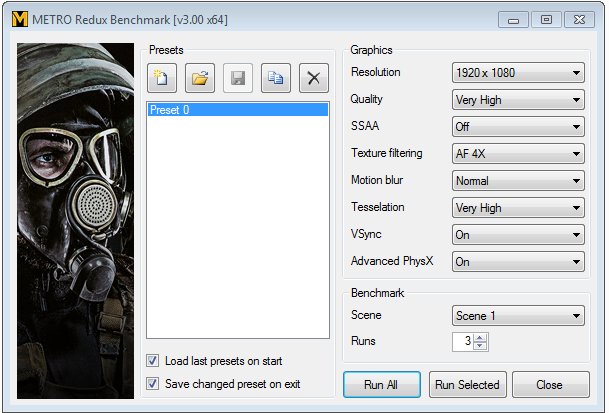The width and height of the screenshot is (609, 413).
Task: Open the Quality dropdown
Action: 518,100
